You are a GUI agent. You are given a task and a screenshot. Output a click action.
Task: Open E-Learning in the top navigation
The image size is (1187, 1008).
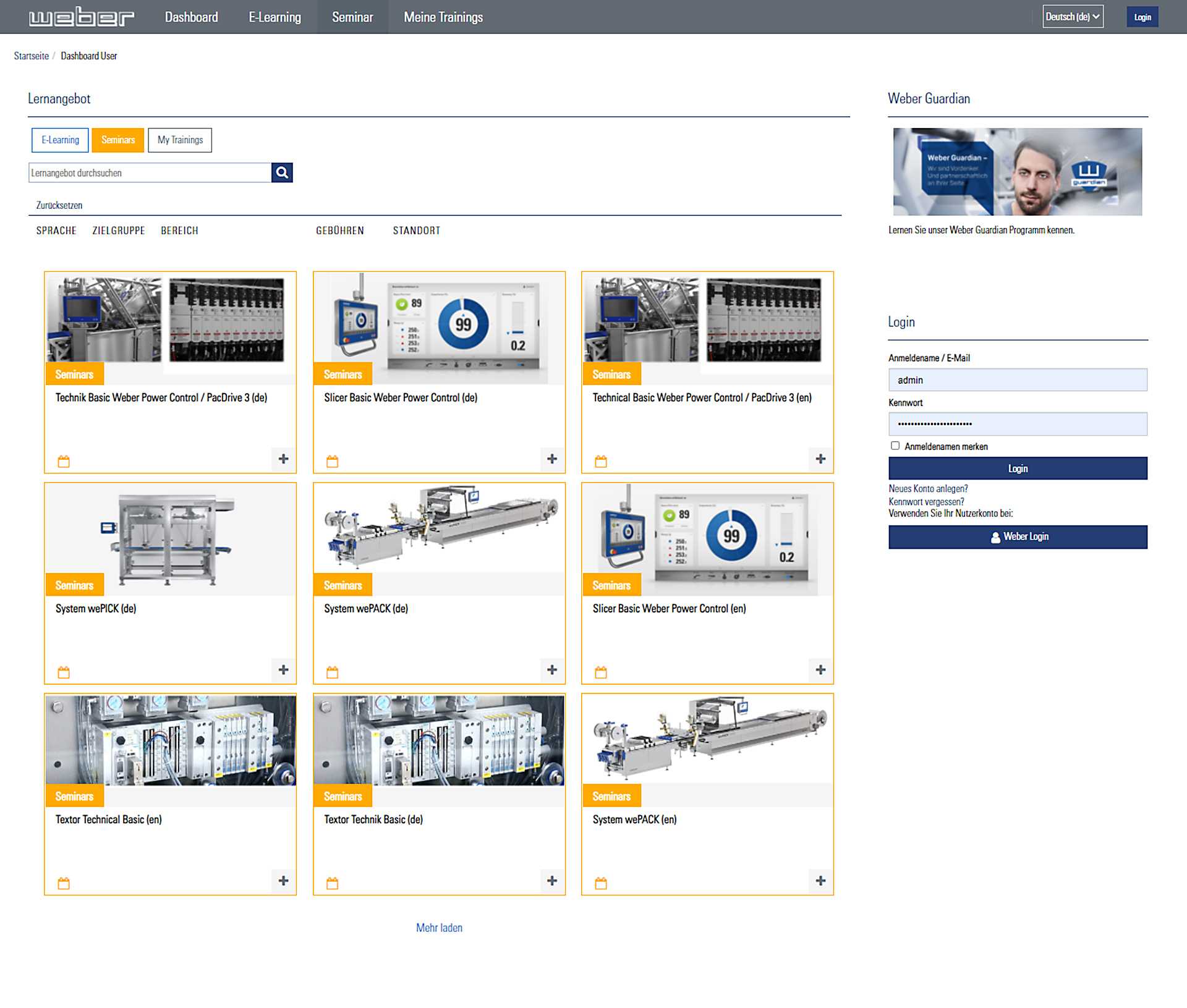pyautogui.click(x=275, y=17)
